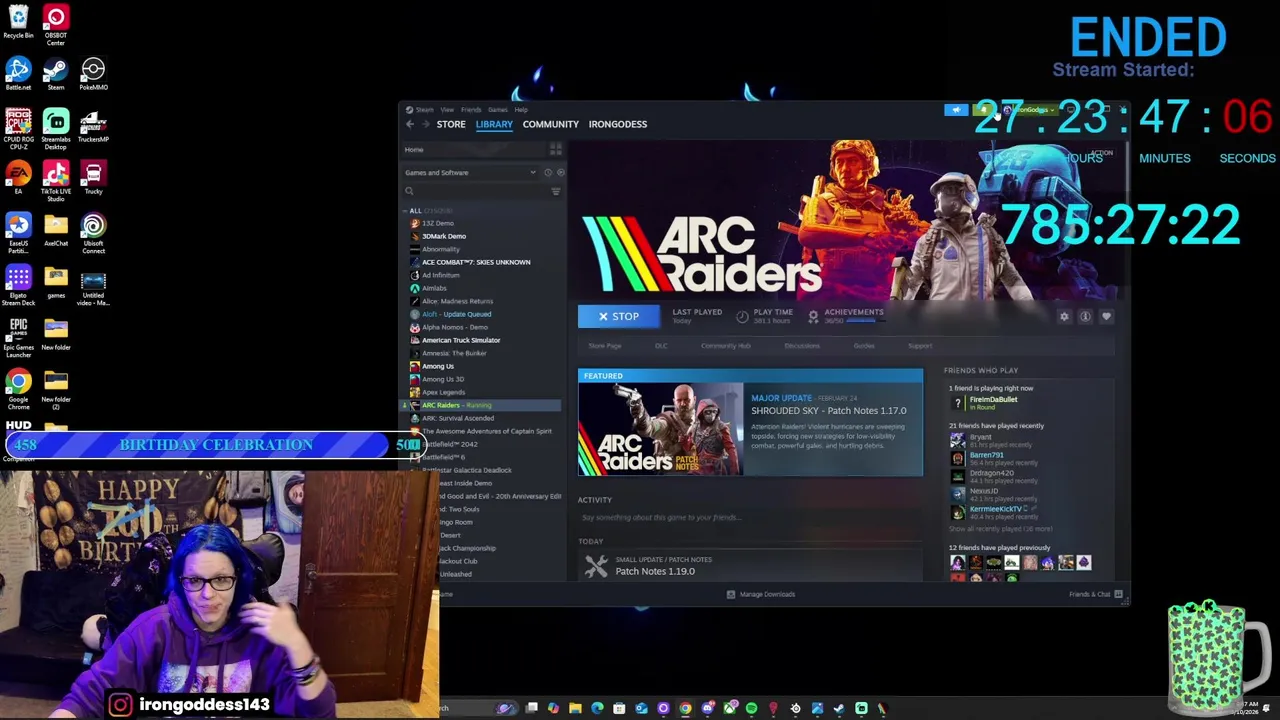Open the TruckersMP desktop icon
This screenshot has height=720, width=1280.
tap(93, 125)
